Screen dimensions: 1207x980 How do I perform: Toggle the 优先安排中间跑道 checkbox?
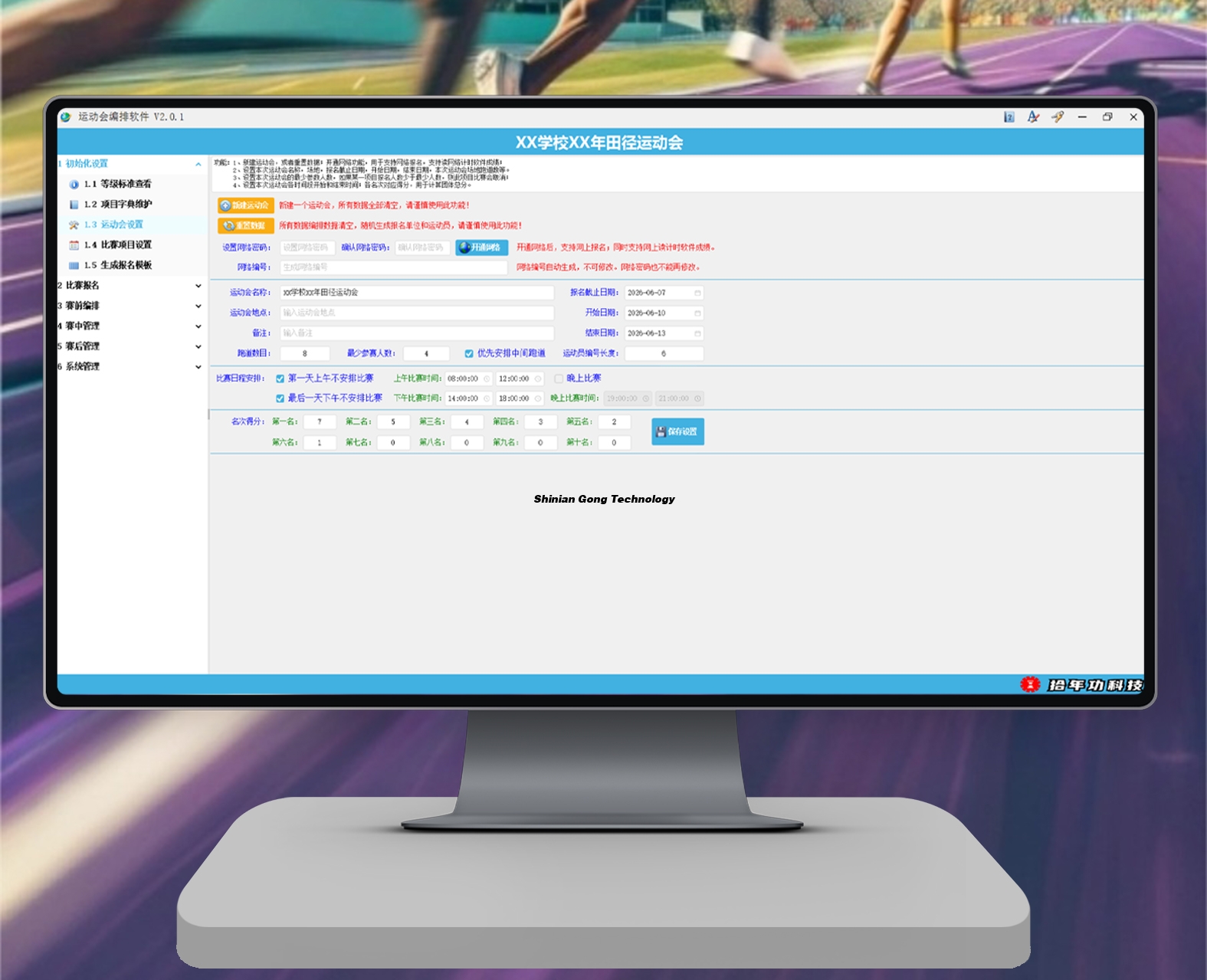[x=469, y=354]
